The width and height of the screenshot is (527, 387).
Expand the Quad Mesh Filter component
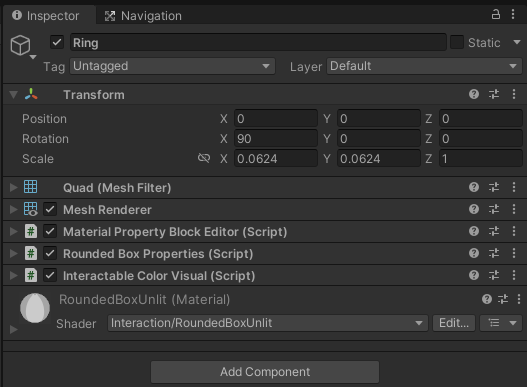[13, 187]
